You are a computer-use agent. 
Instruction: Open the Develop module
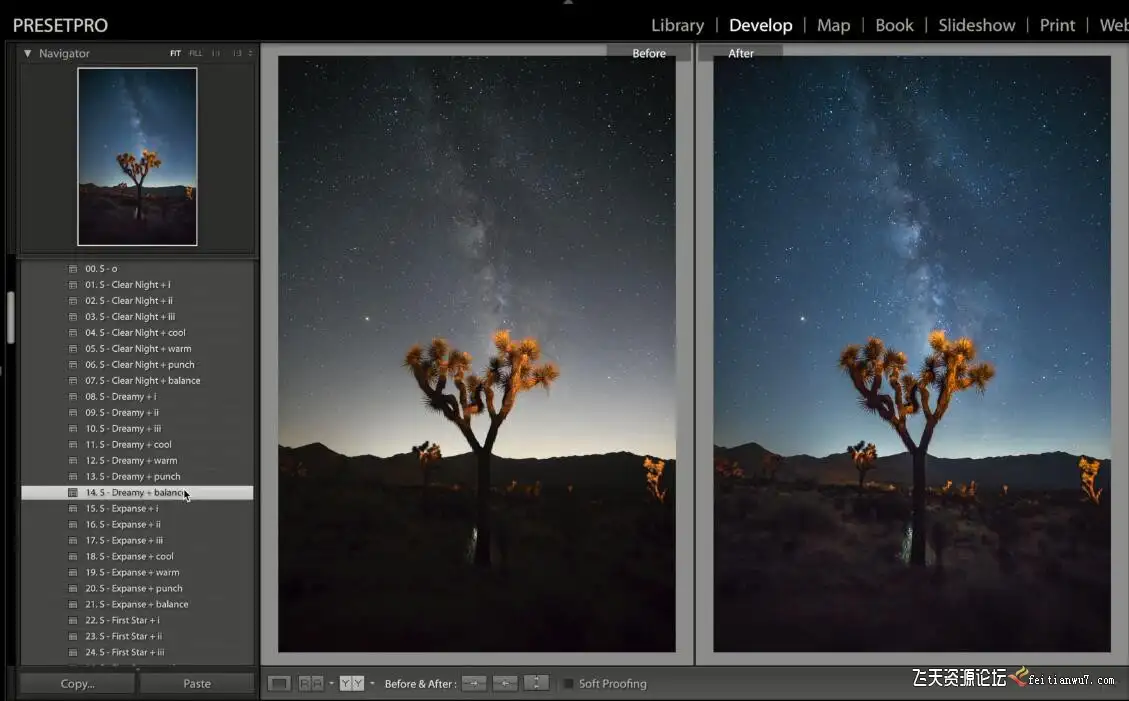[760, 25]
